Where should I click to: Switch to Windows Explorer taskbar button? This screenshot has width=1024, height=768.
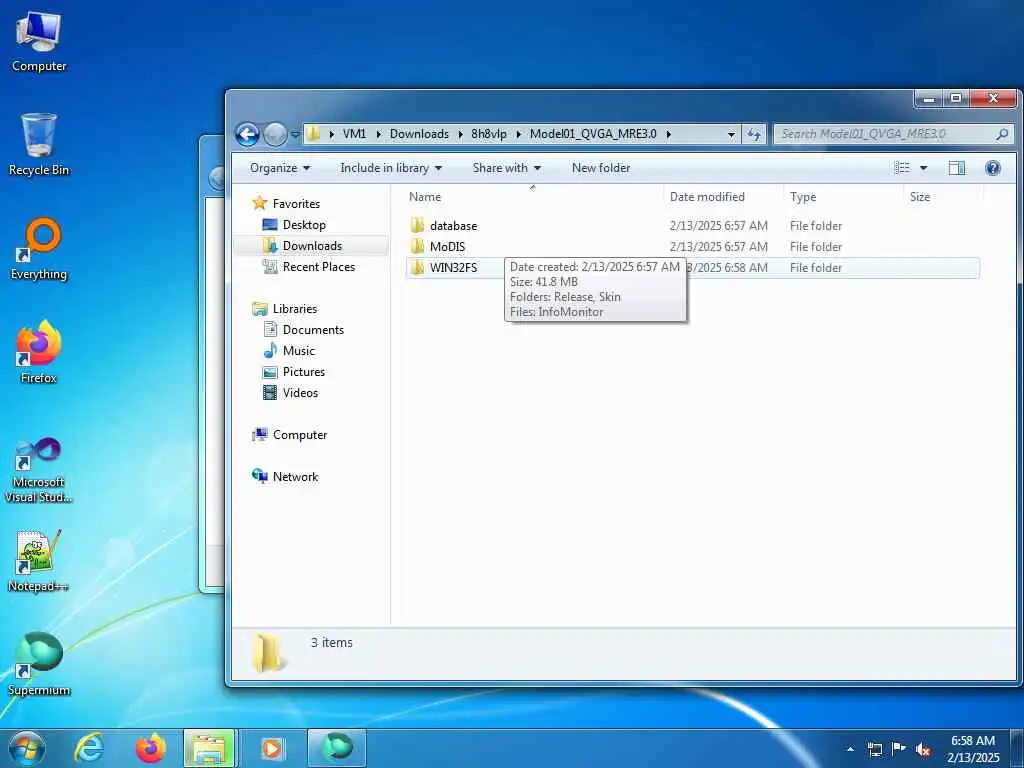click(x=209, y=748)
